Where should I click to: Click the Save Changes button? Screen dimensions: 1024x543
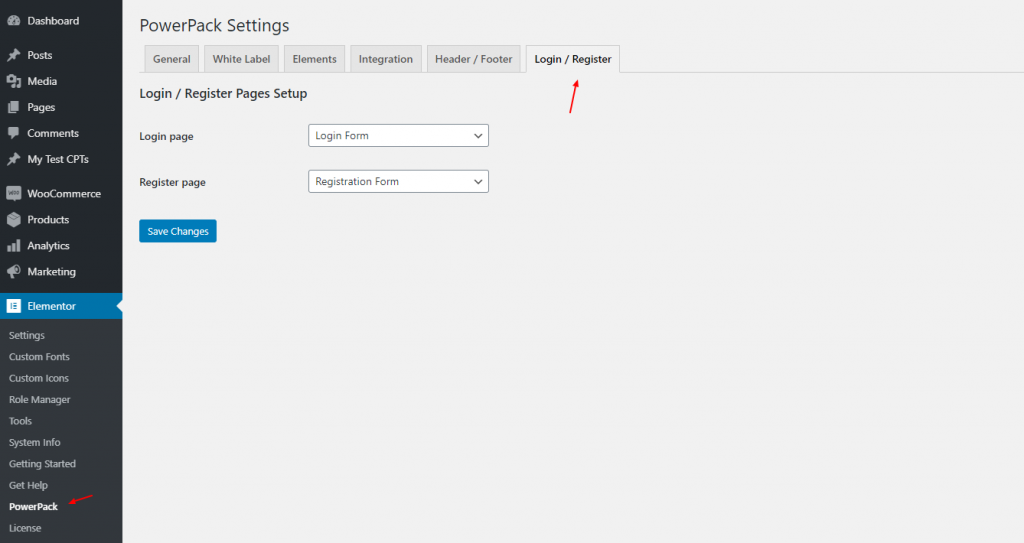point(178,231)
